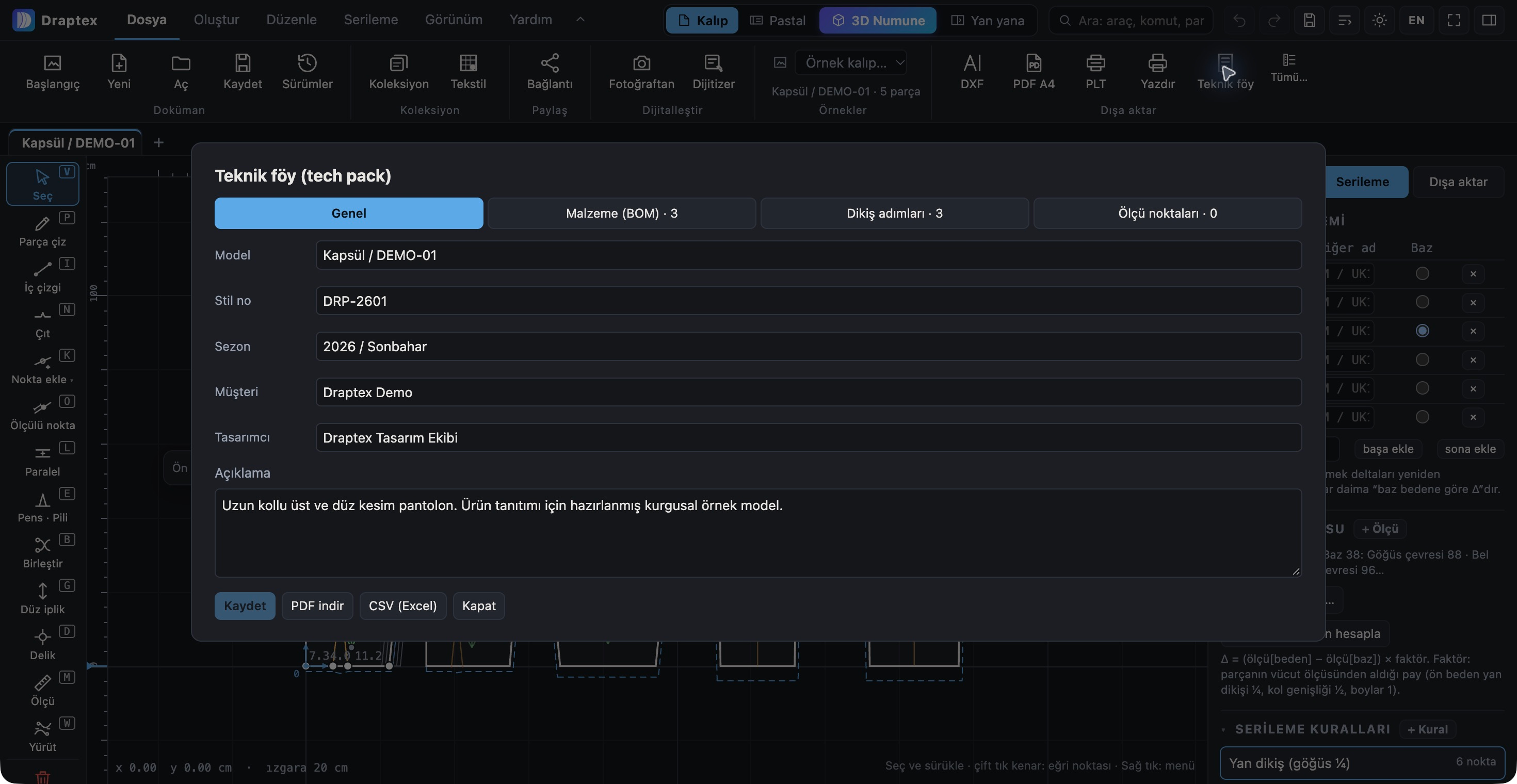1517x784 pixels.
Task: Click Kaydet button in tech pack dialog
Action: coord(245,606)
